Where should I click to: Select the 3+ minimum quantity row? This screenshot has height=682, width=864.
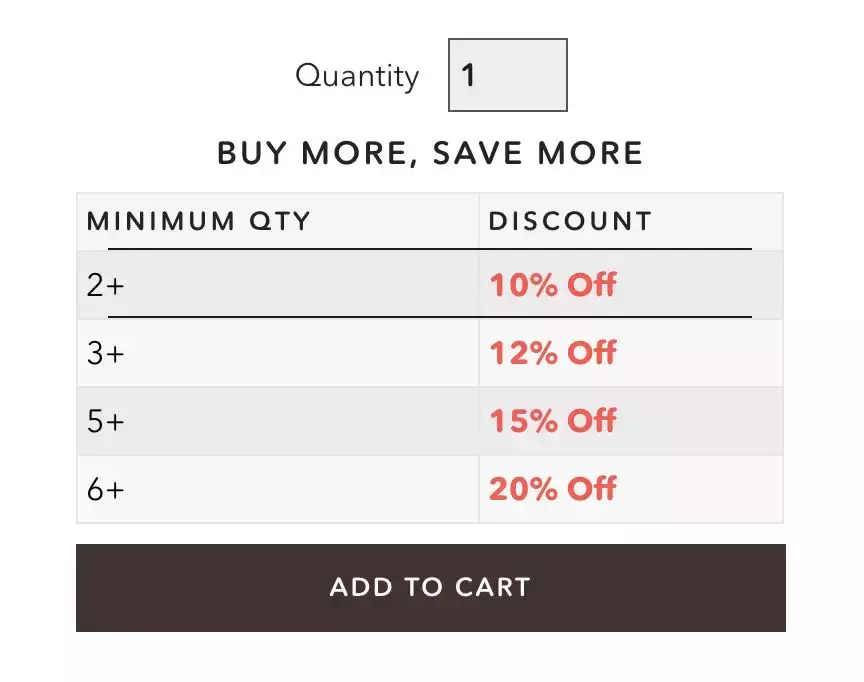coord(430,353)
